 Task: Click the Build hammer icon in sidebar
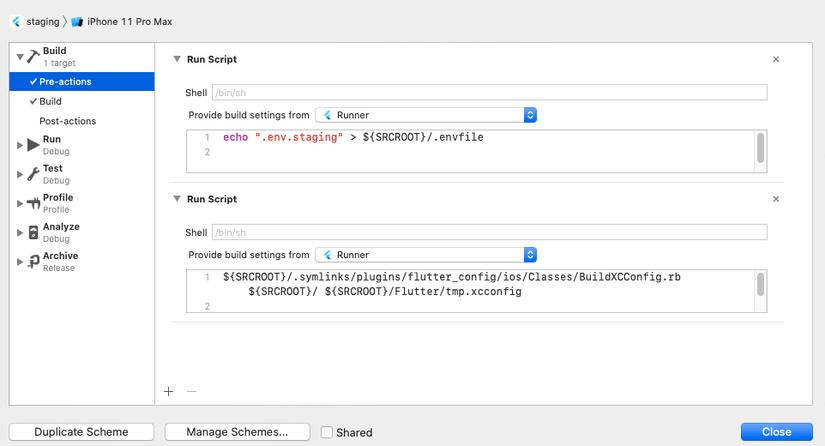[33, 56]
